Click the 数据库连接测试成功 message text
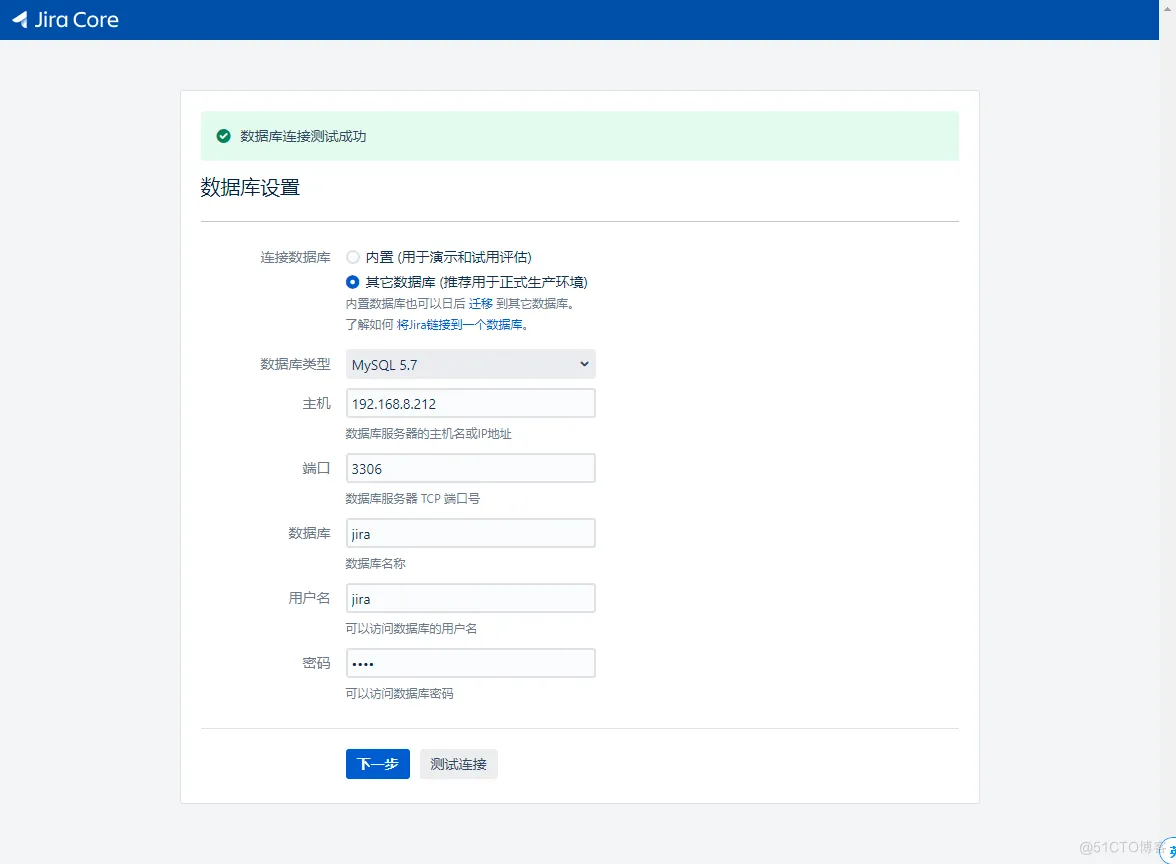The height and width of the screenshot is (864, 1176). point(303,136)
